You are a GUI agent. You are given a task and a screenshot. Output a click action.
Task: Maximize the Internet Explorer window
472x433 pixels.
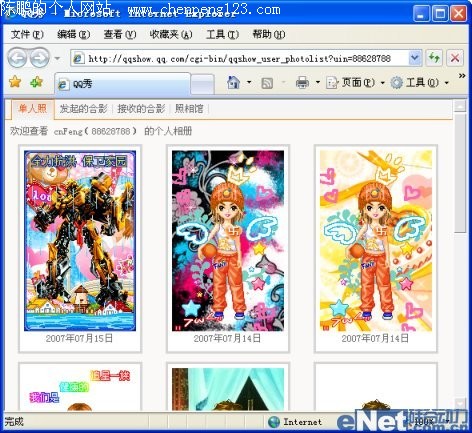[440, 14]
